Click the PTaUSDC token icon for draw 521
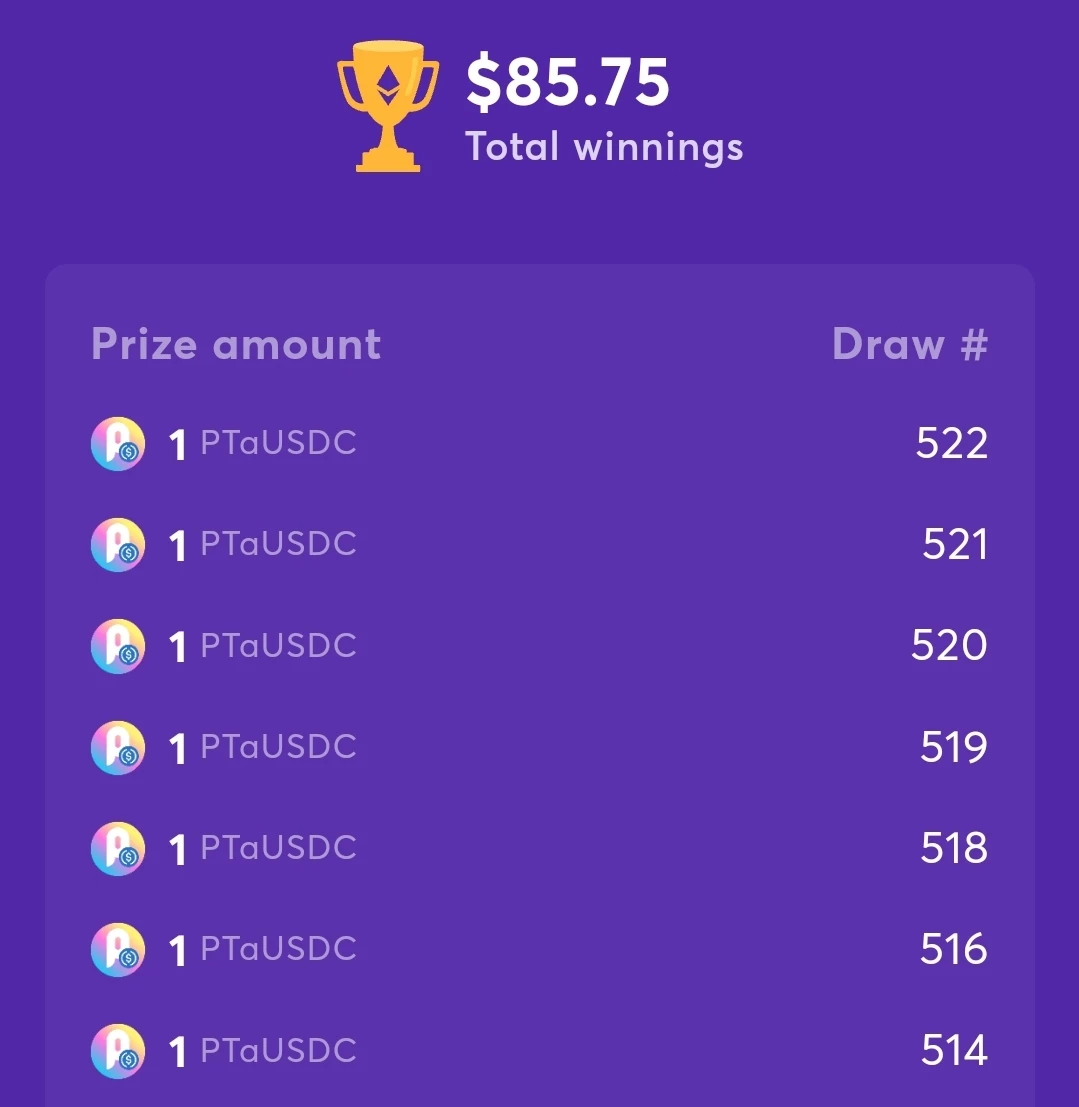 (118, 545)
